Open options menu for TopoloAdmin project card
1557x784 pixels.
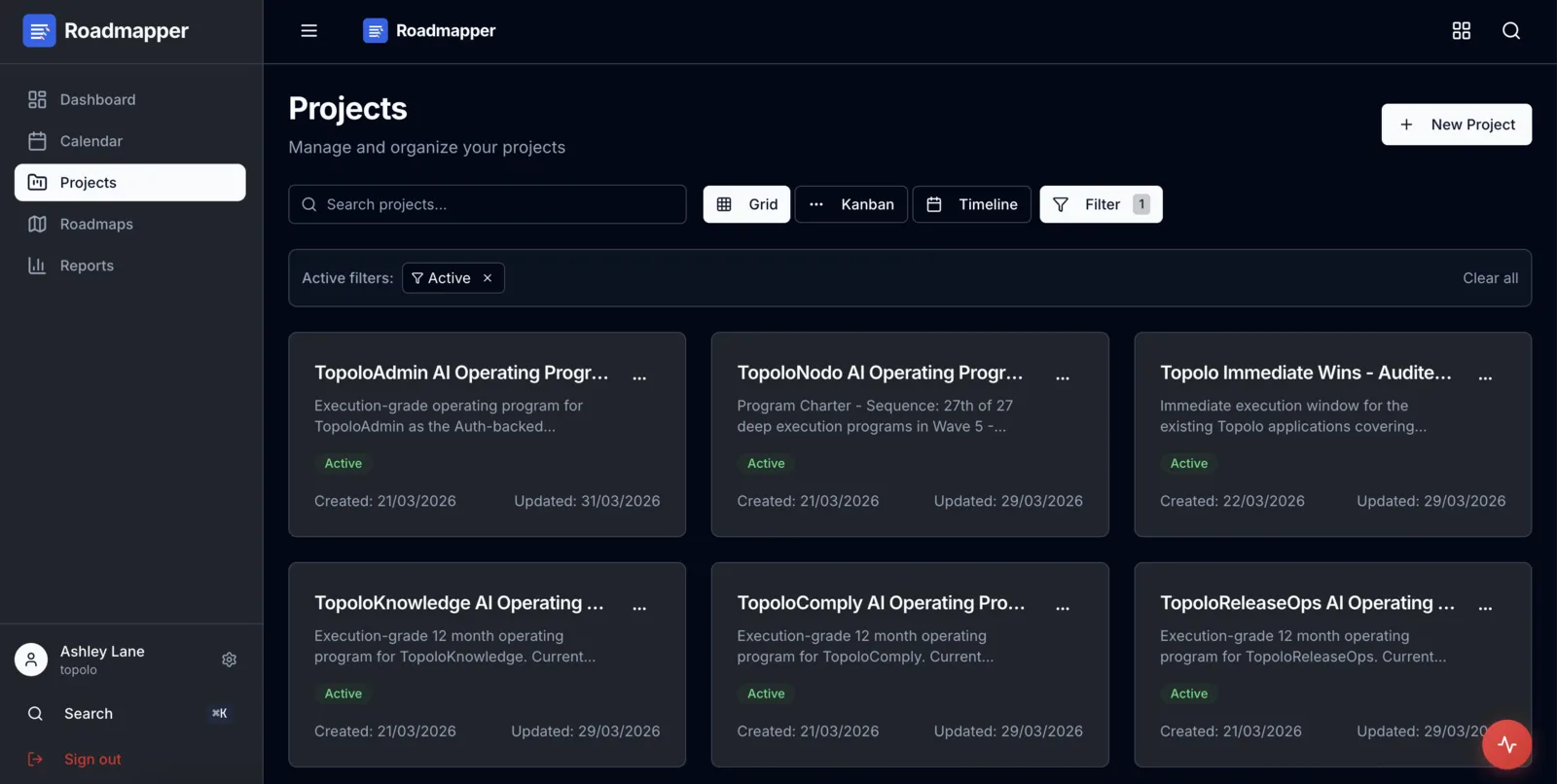(x=639, y=376)
